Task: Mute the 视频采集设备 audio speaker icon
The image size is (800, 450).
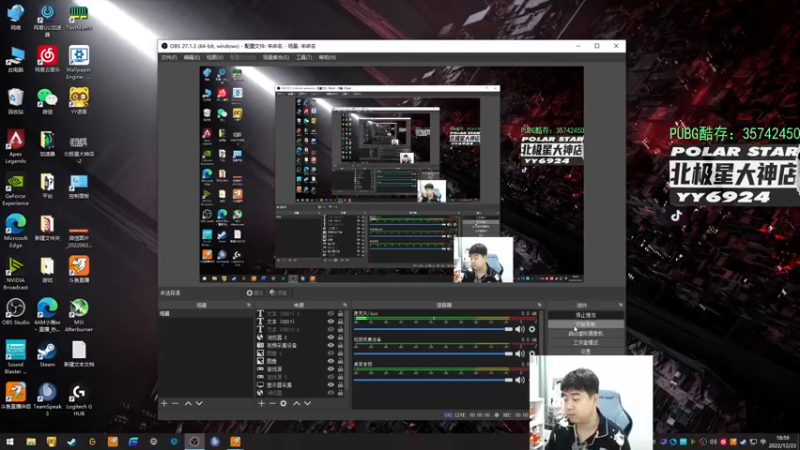Action: coord(520,354)
